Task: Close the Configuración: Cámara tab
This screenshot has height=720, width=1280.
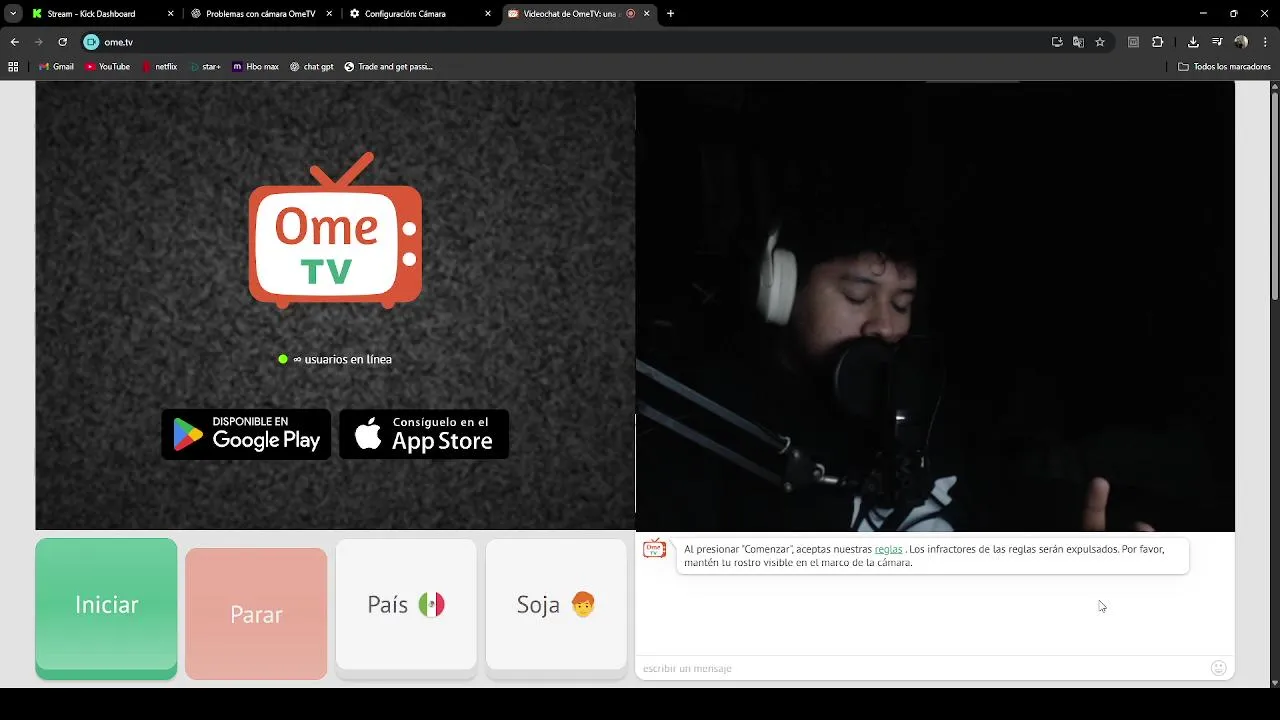Action: coord(488,14)
